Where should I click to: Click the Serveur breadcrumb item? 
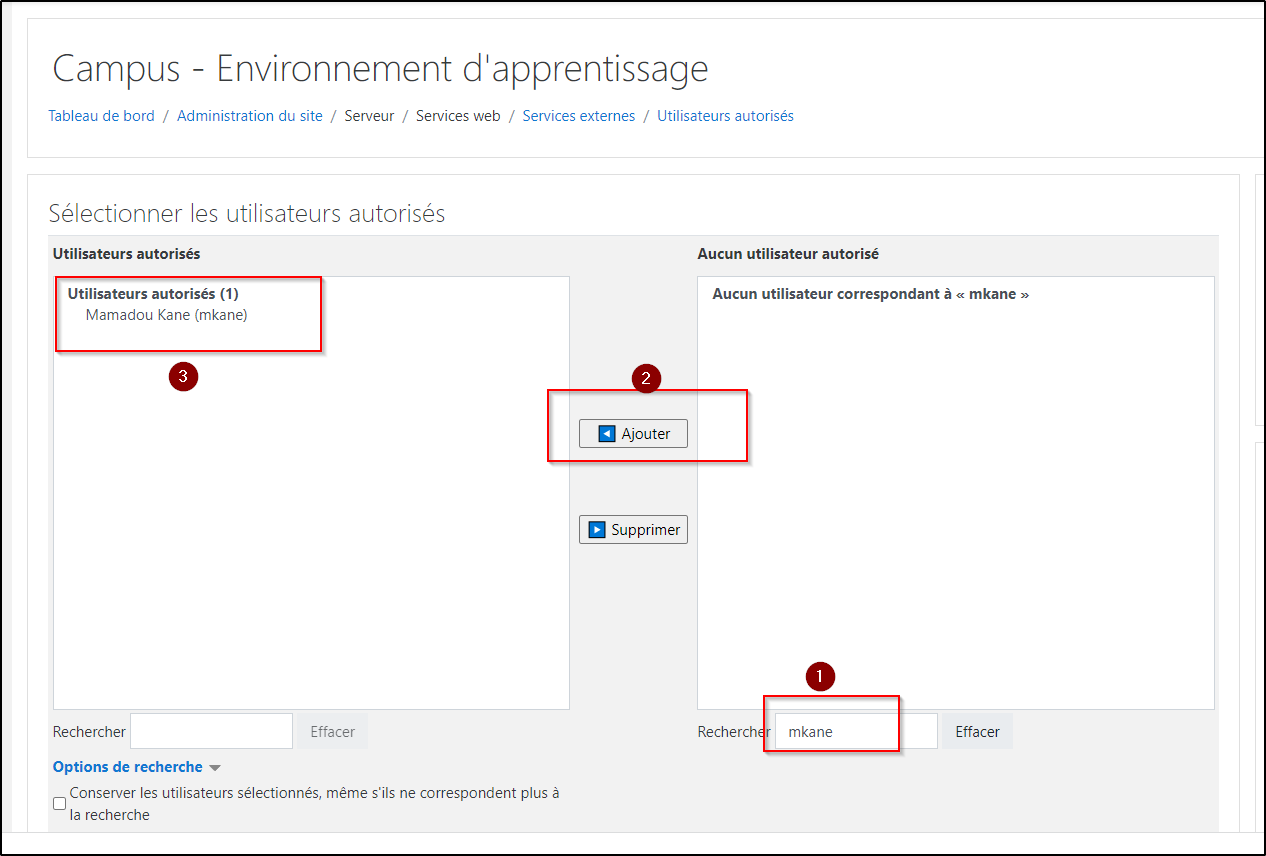pyautogui.click(x=369, y=116)
